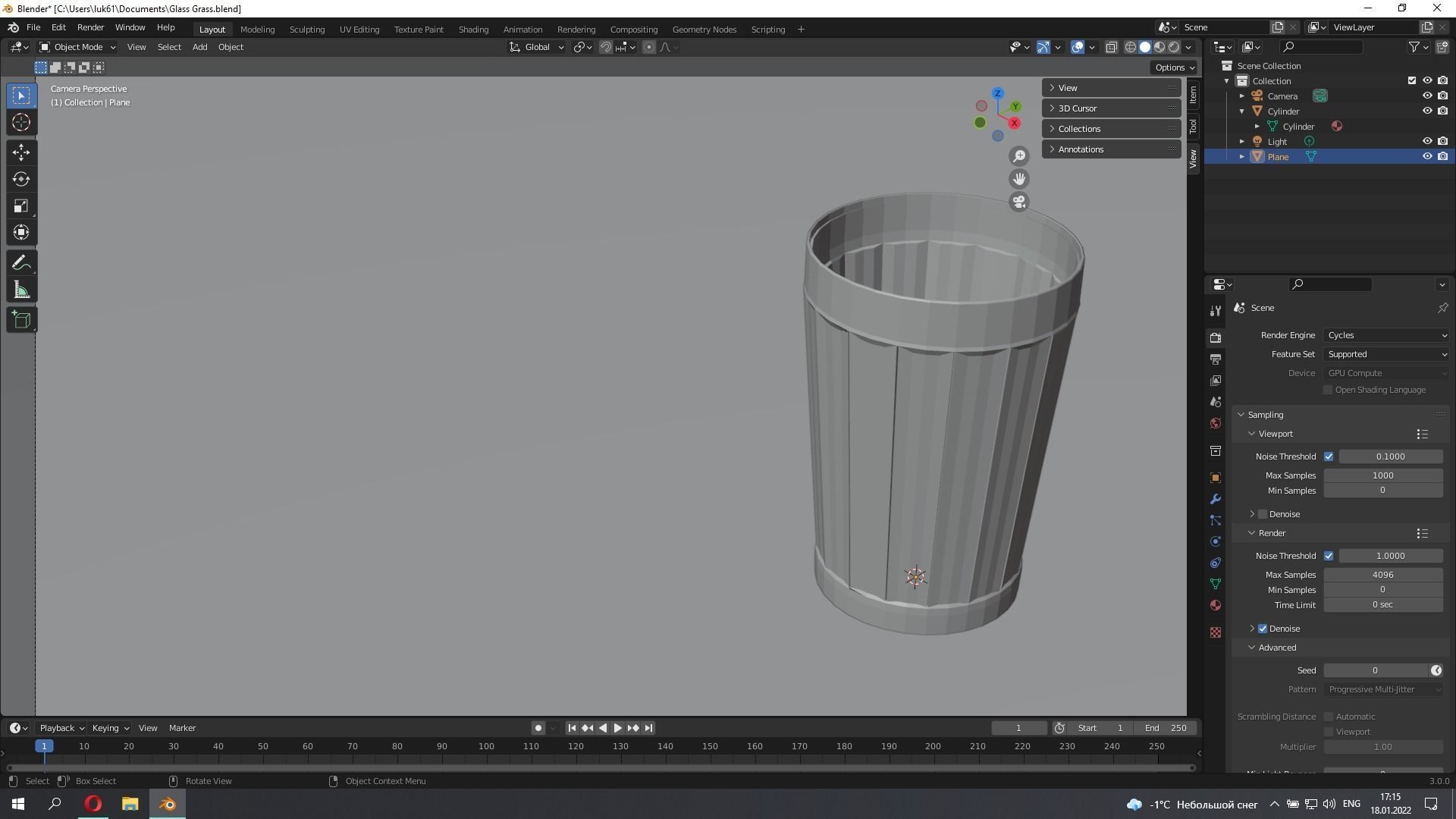Screen dimensions: 1456x819
Task: Hide the Light in viewport
Action: [x=1426, y=141]
